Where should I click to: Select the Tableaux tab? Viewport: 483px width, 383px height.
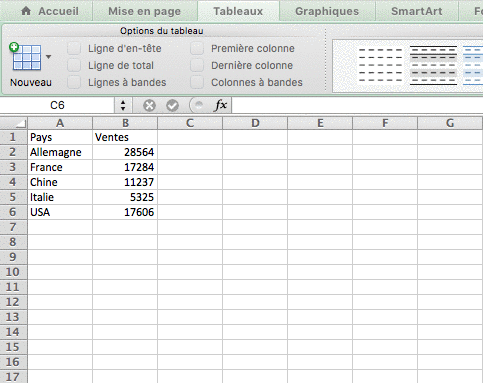coord(238,11)
